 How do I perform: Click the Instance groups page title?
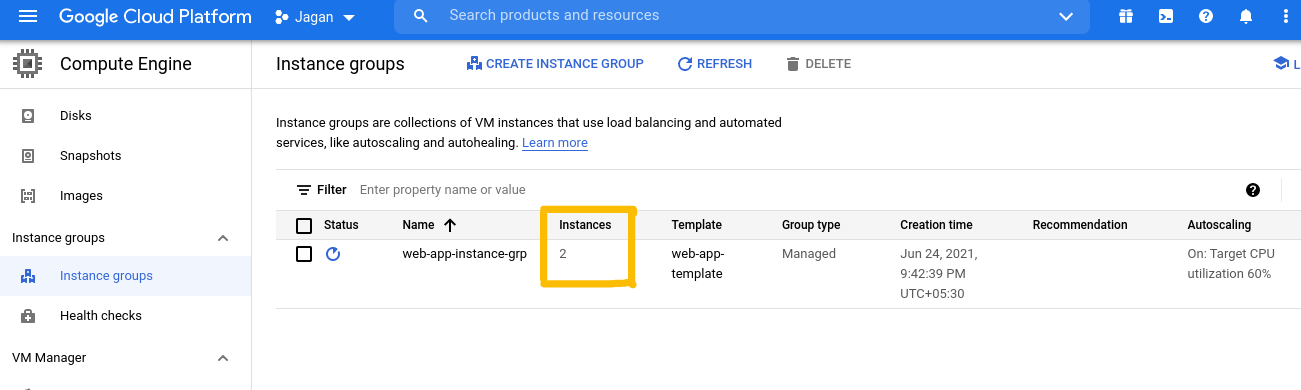tap(340, 64)
